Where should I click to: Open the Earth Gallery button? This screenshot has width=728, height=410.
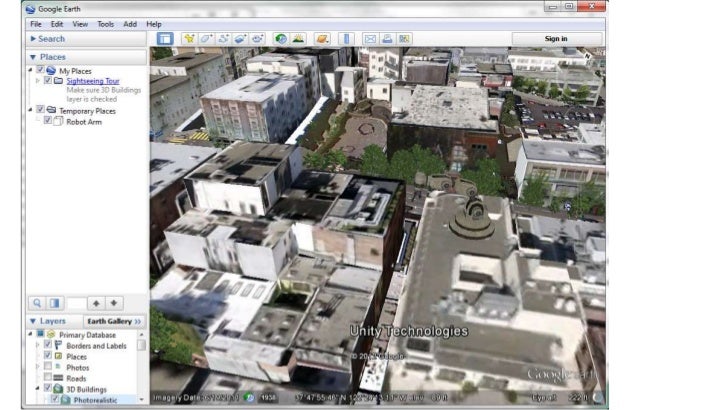pyautogui.click(x=114, y=321)
